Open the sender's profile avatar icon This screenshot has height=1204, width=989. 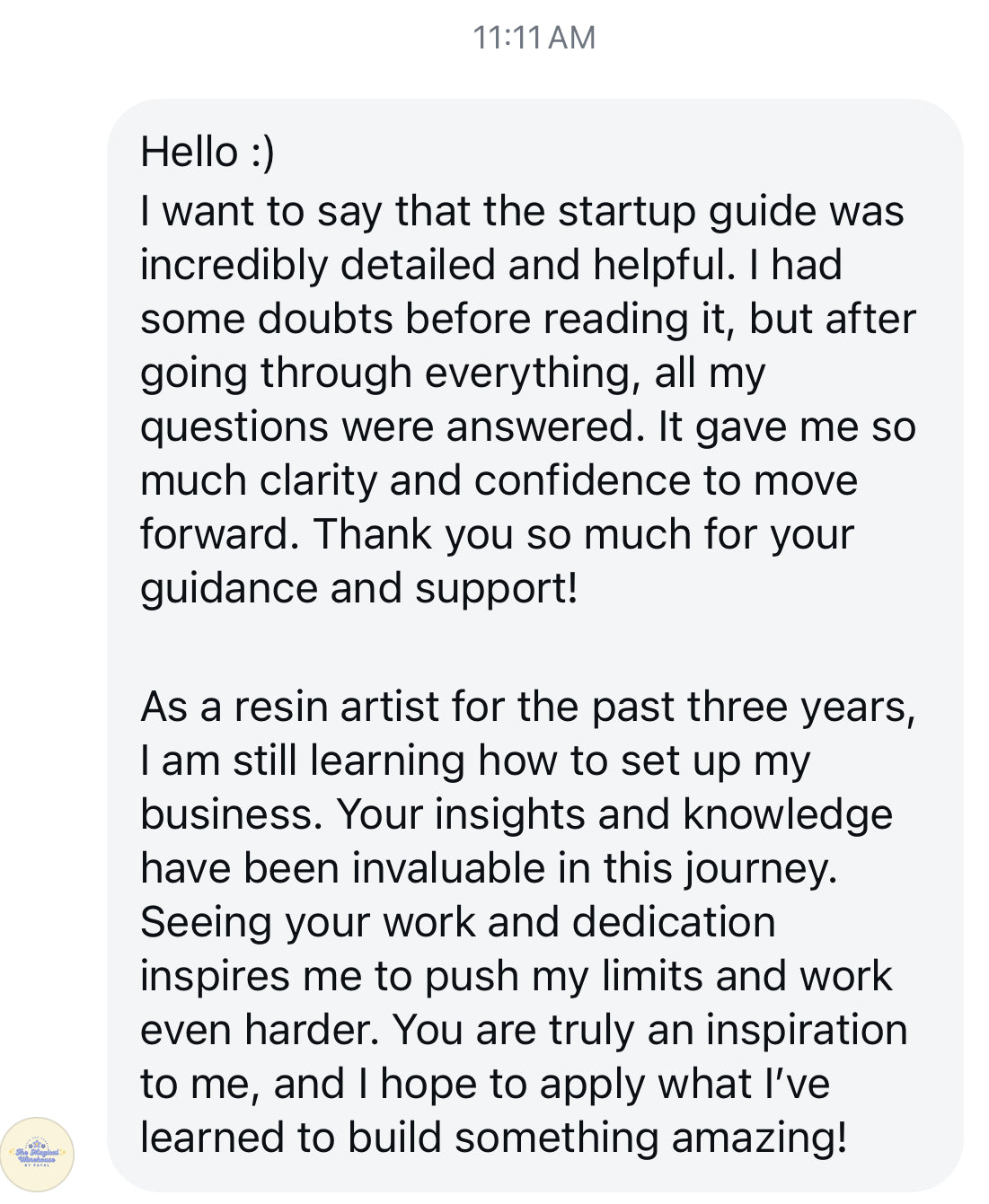pos(37,1153)
